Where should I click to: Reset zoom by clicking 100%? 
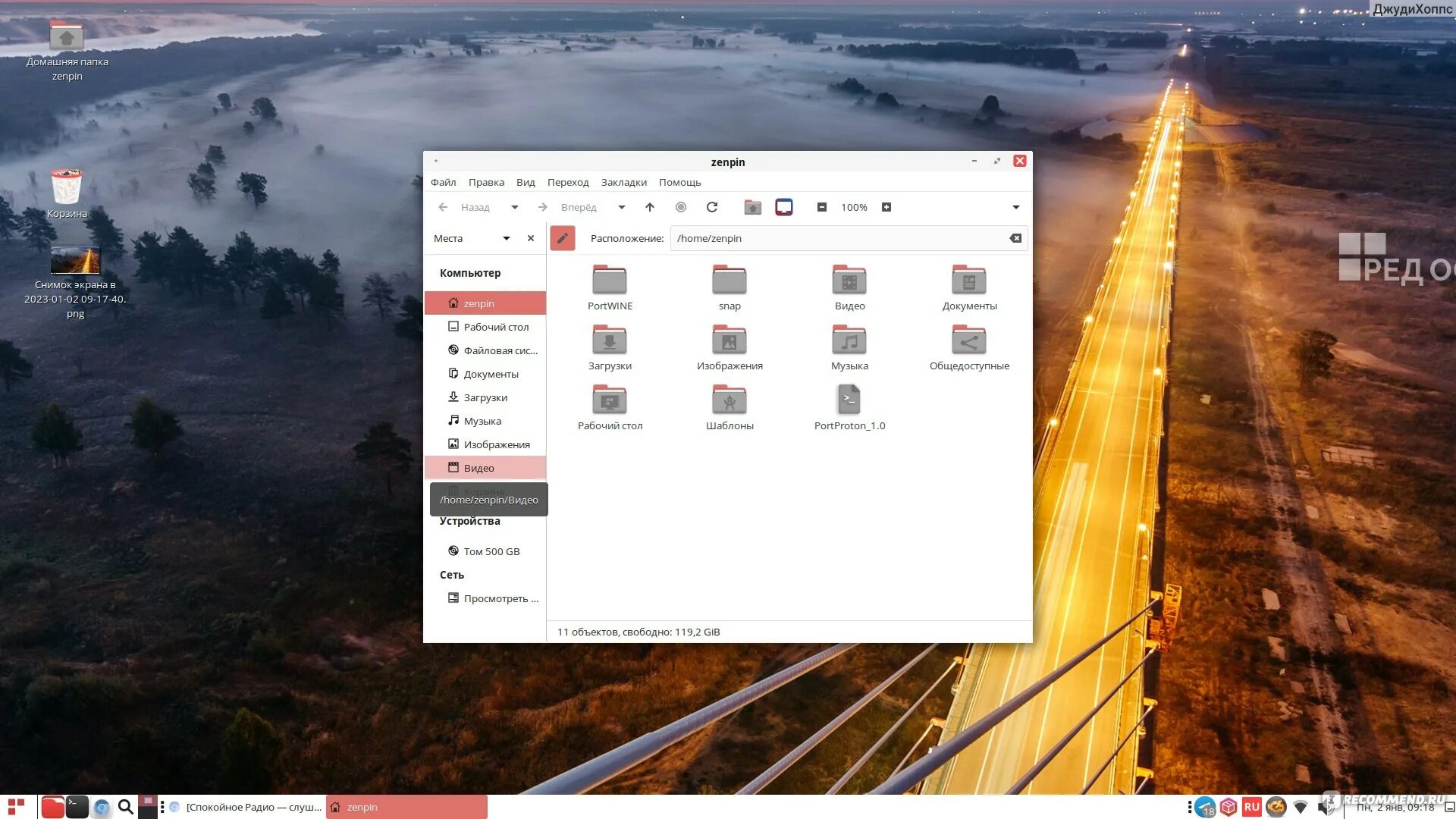pyautogui.click(x=854, y=207)
